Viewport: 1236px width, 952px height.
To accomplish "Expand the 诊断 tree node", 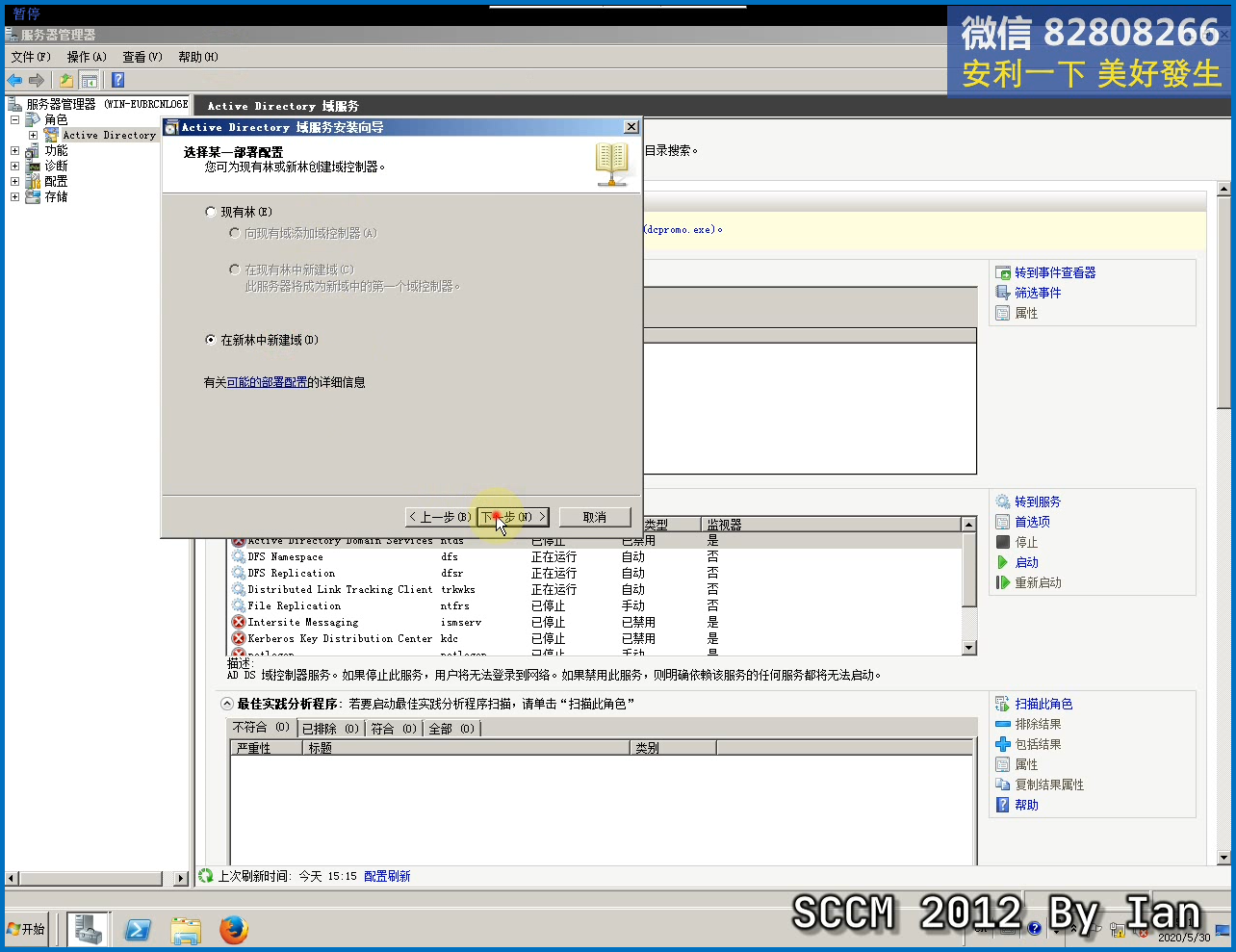I will point(14,166).
